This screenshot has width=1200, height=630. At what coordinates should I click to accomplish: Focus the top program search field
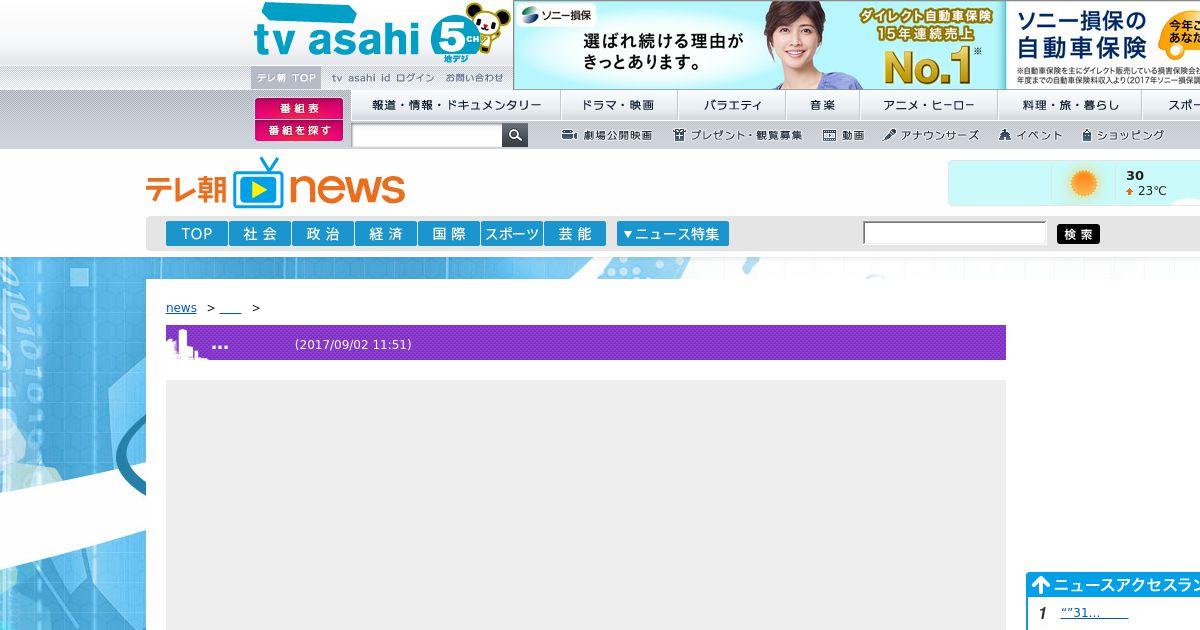pyautogui.click(x=427, y=135)
